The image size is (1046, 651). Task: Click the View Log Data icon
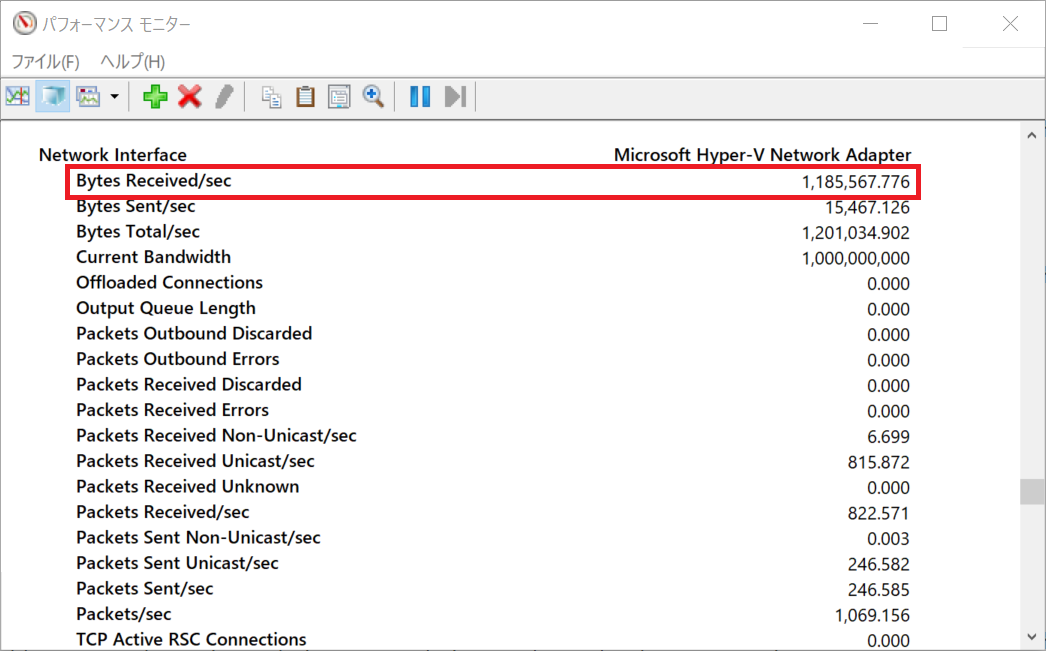pos(52,96)
